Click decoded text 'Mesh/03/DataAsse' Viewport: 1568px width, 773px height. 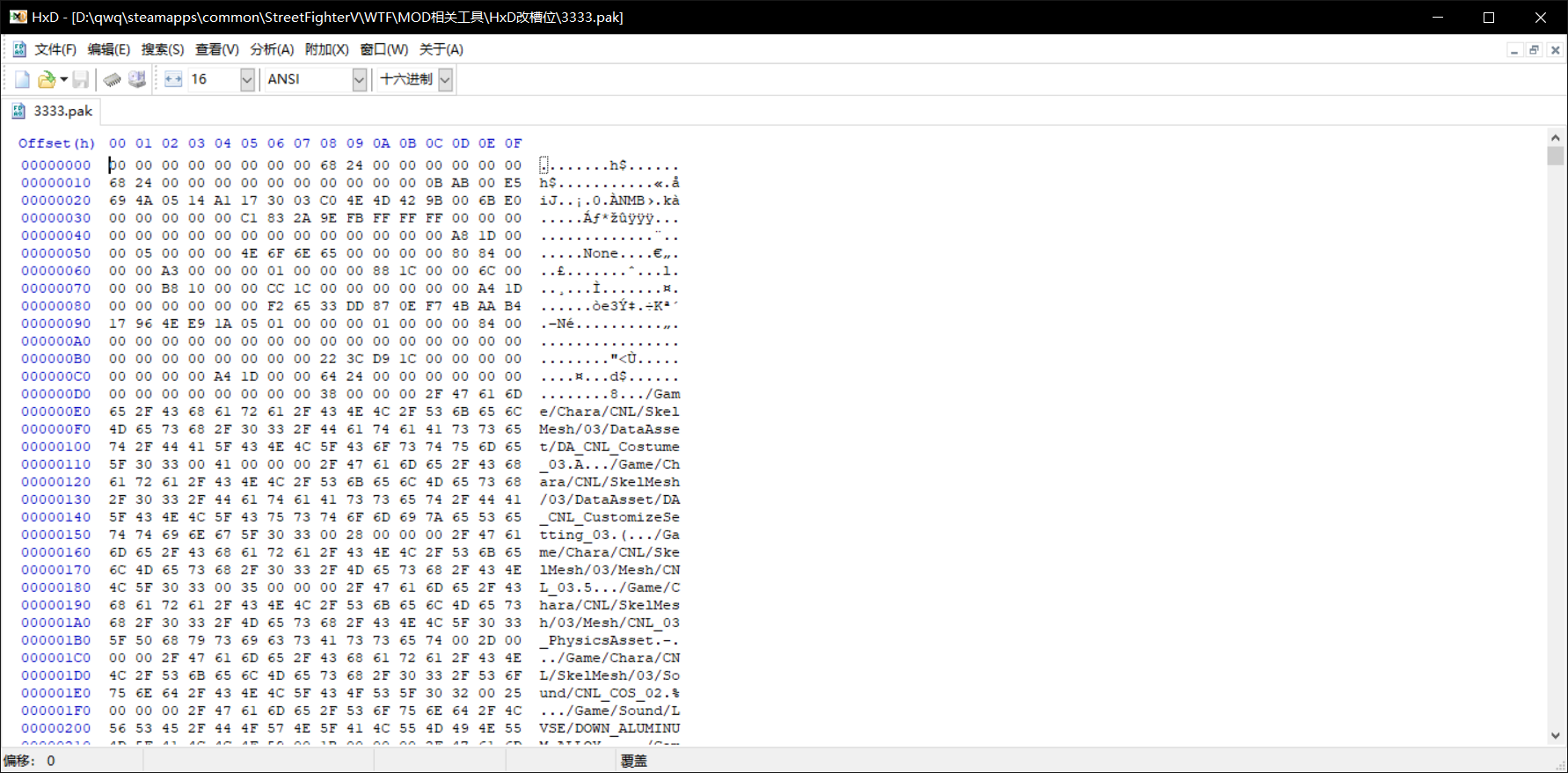[x=609, y=429]
